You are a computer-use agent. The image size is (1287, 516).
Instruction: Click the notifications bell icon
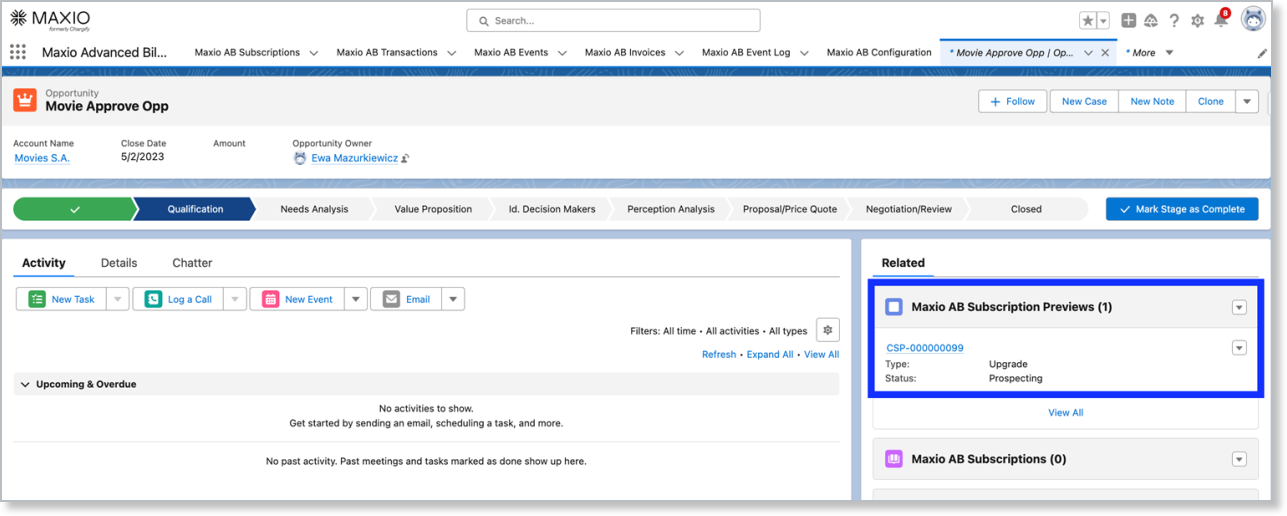[x=1220, y=21]
